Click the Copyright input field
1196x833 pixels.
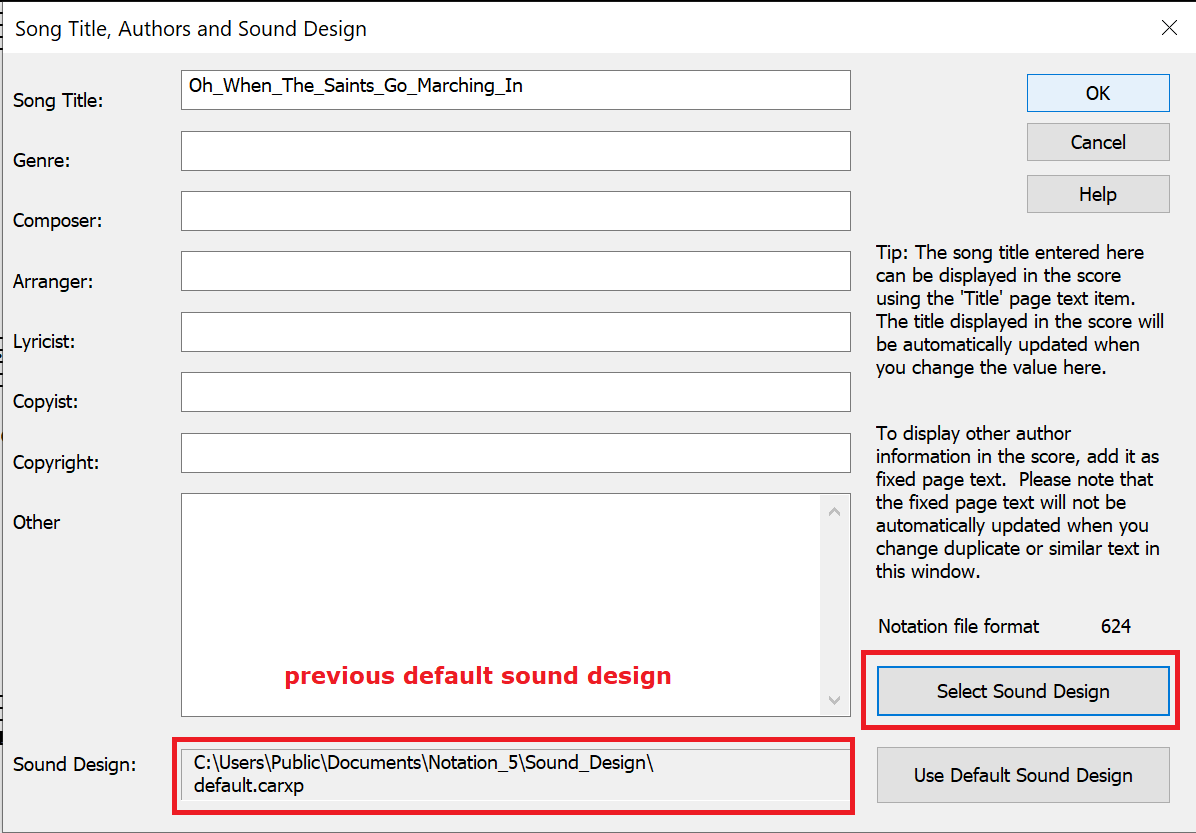pyautogui.click(x=515, y=453)
